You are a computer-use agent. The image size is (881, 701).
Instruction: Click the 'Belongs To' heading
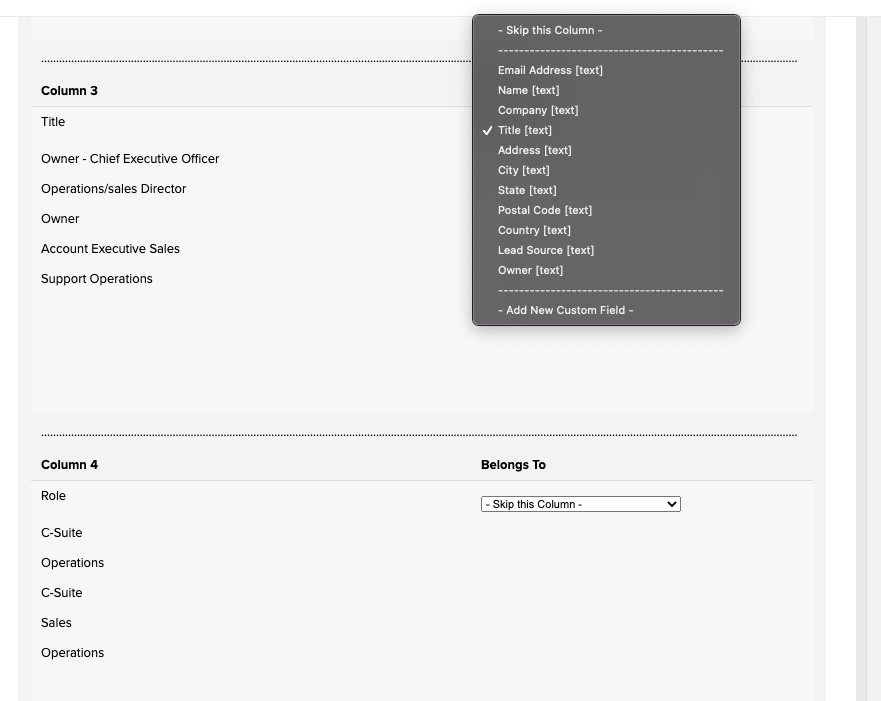[513, 465]
